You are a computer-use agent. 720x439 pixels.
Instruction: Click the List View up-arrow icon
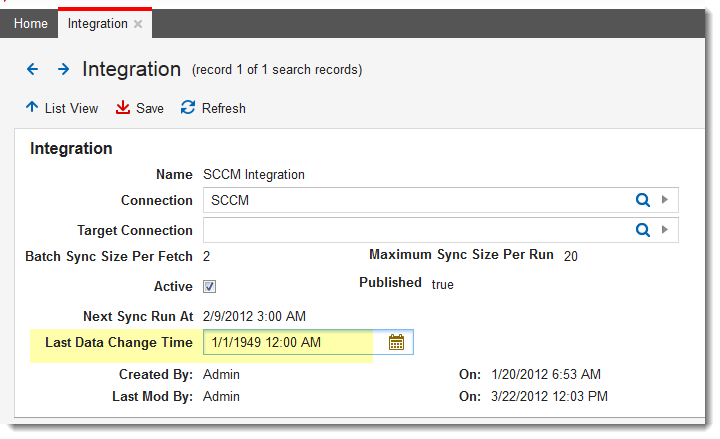(32, 107)
